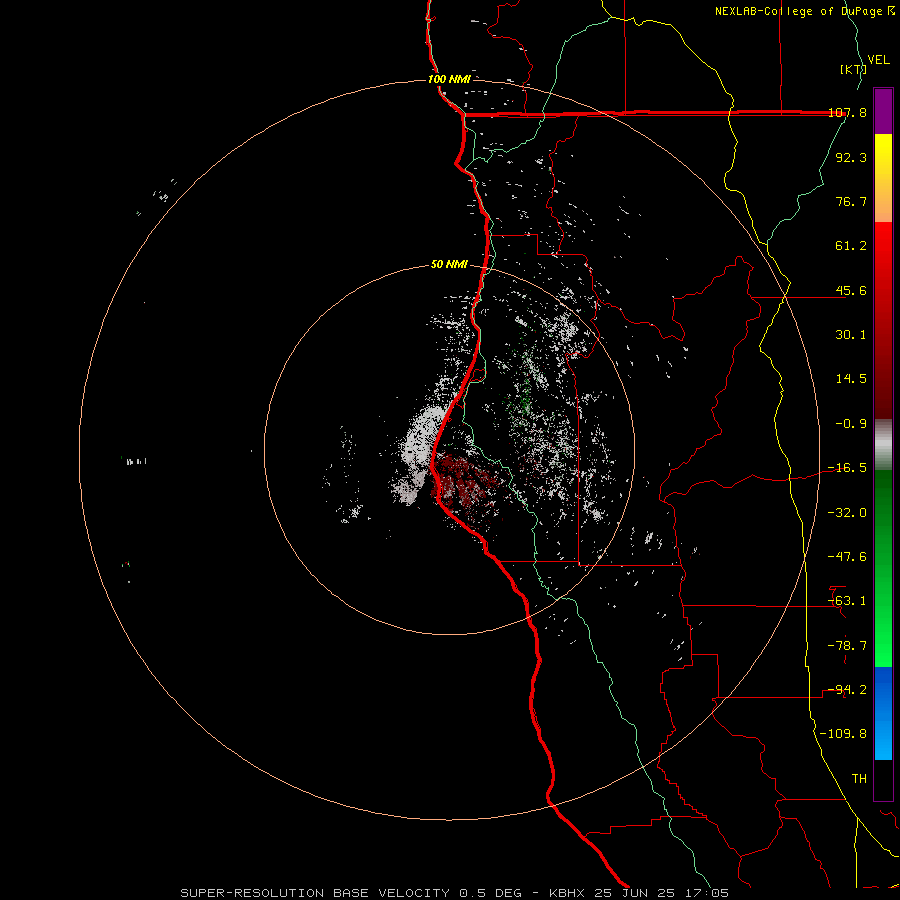Screen dimensions: 900x900
Task: Select the 61.2 scale value
Action: click(x=851, y=246)
